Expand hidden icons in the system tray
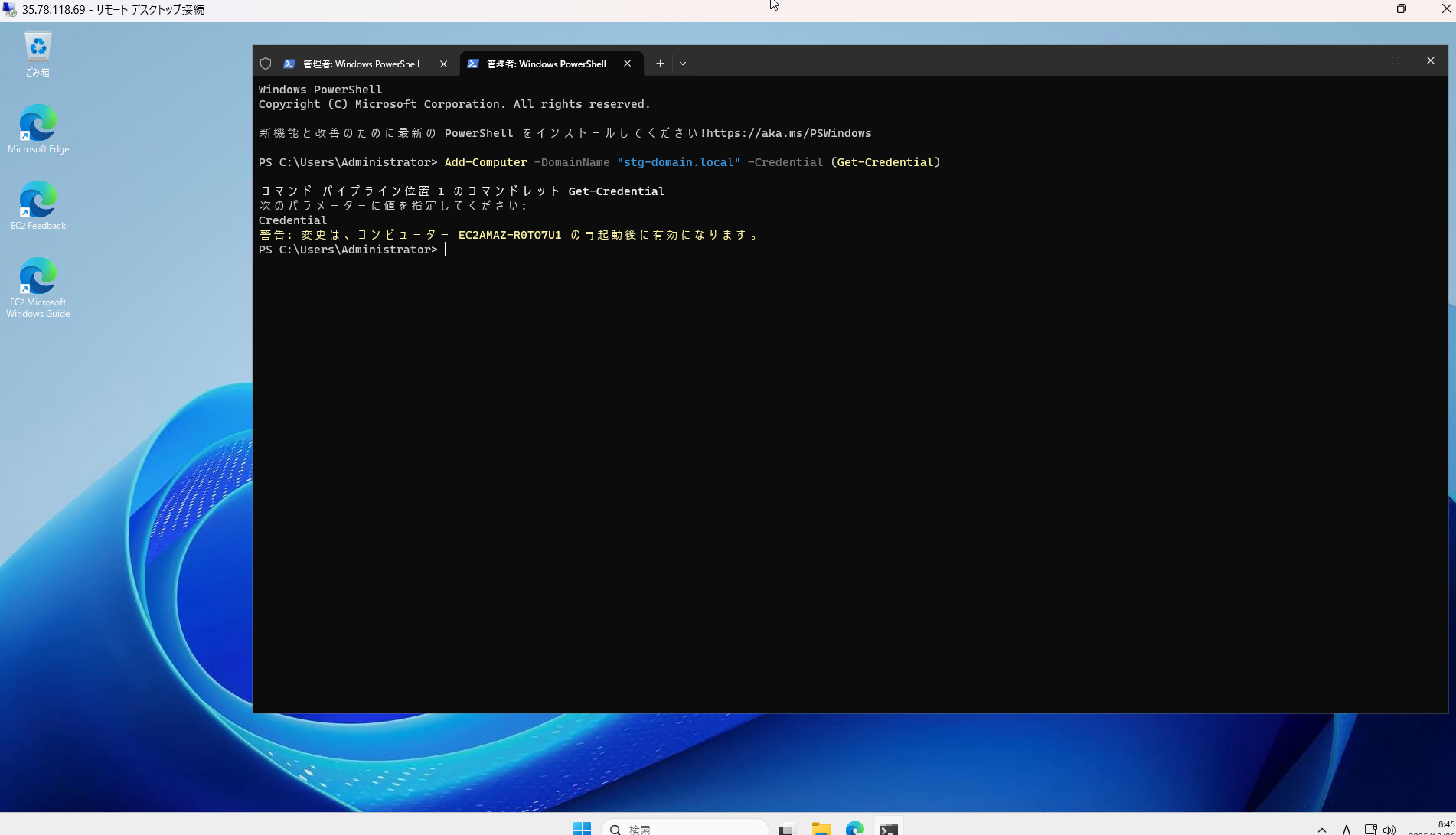Screen dimensions: 1456x835 [1321, 829]
